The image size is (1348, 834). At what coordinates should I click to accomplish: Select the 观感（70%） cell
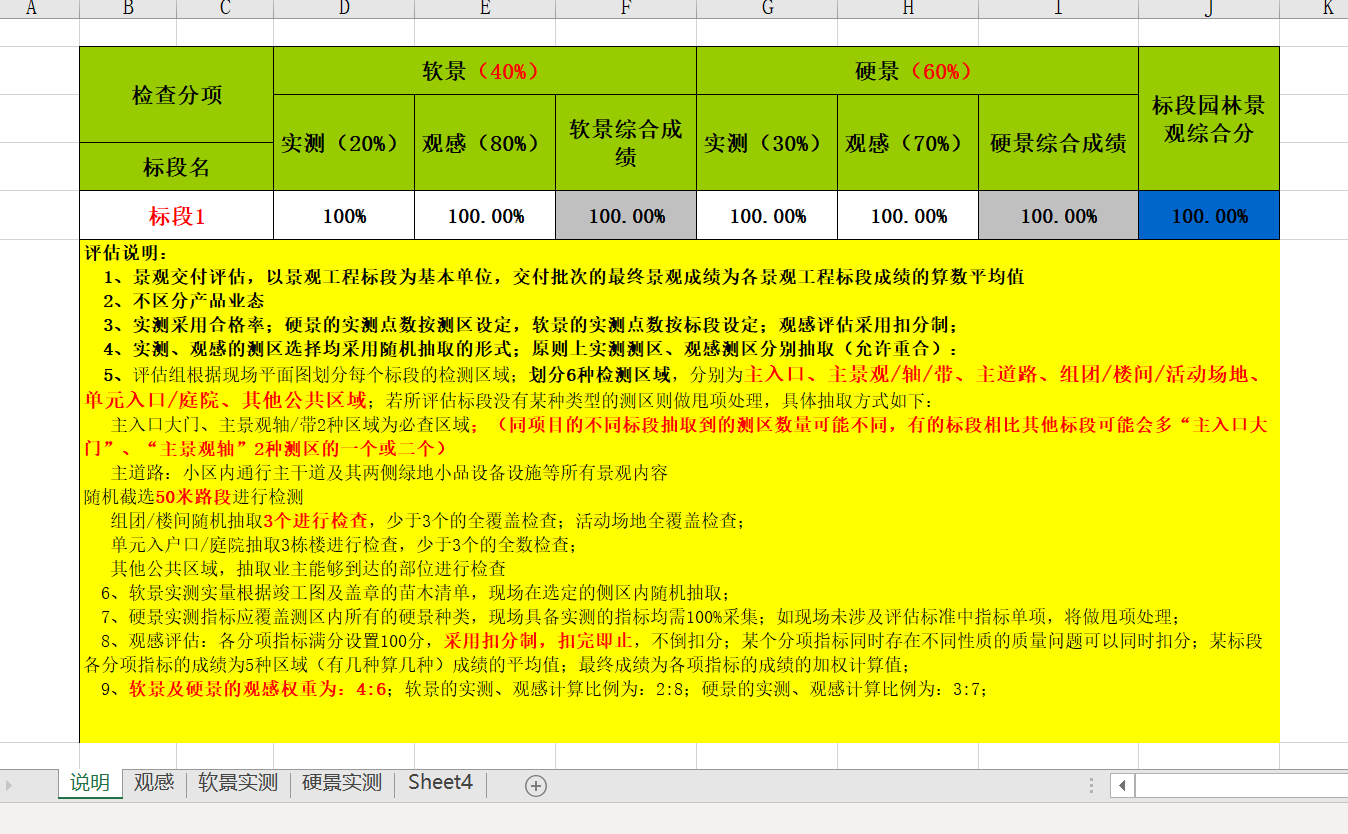tap(908, 143)
